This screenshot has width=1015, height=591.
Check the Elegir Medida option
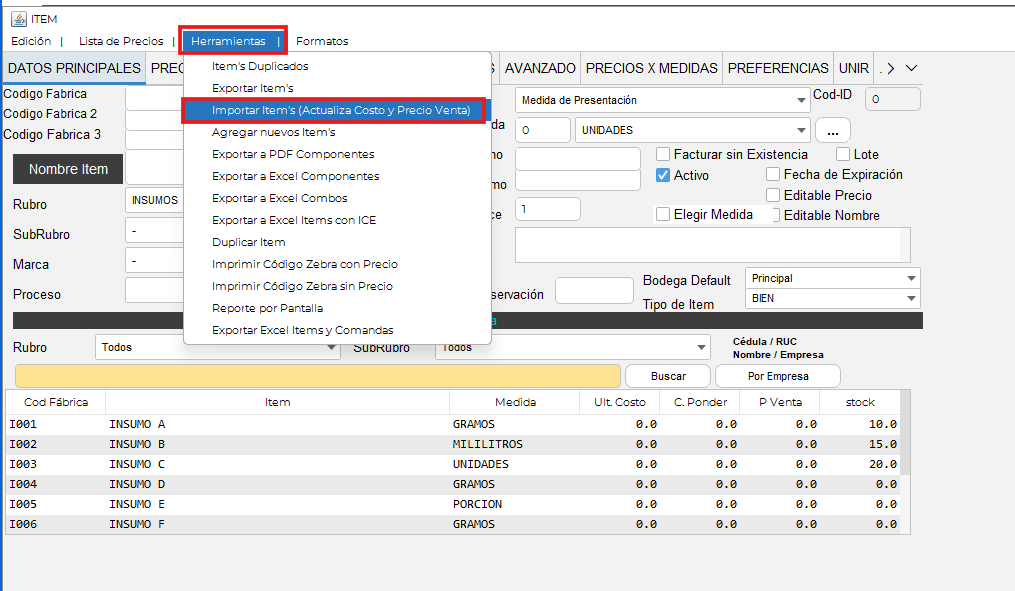[663, 214]
